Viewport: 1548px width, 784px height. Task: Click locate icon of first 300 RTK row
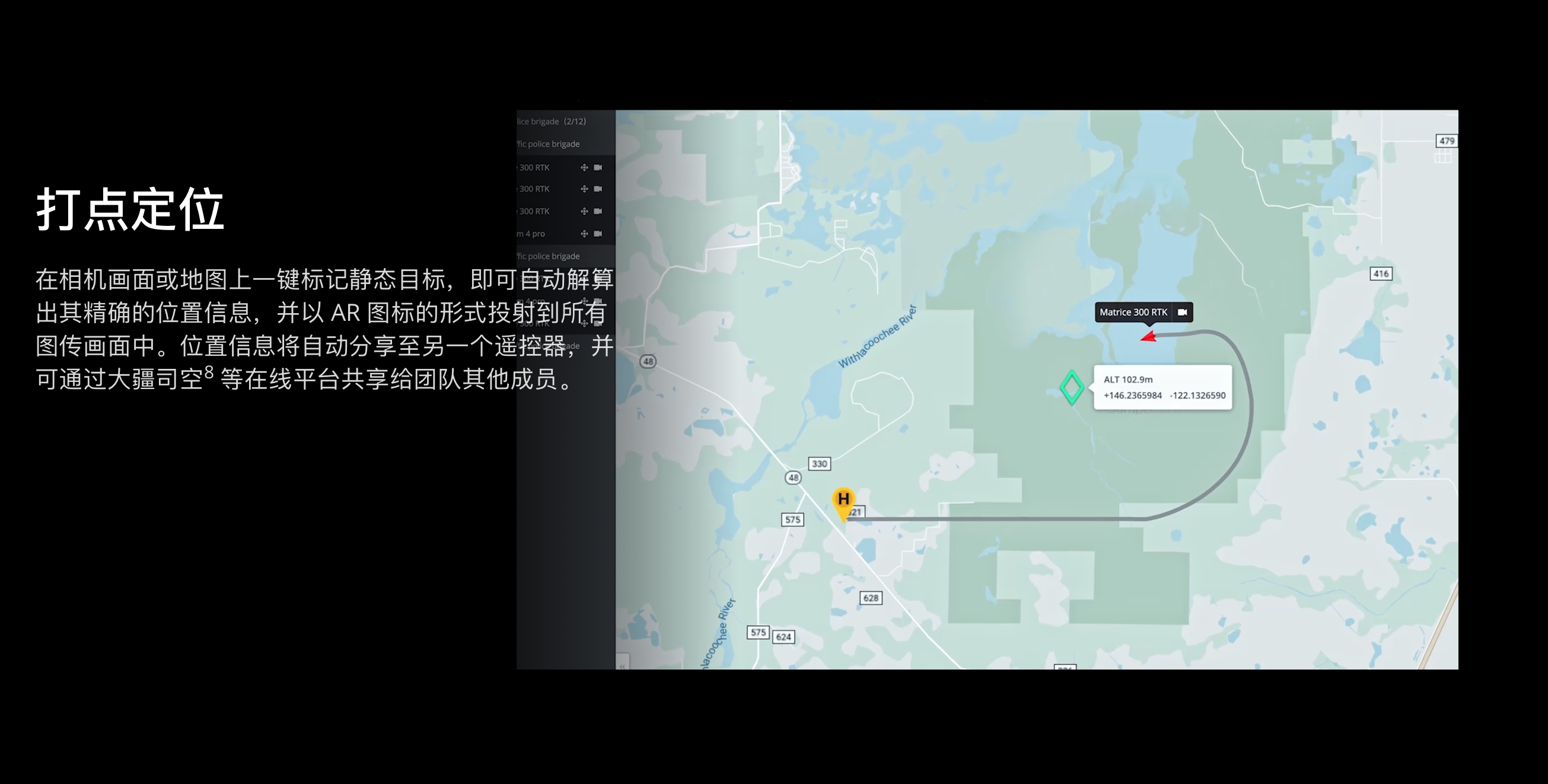coord(584,168)
